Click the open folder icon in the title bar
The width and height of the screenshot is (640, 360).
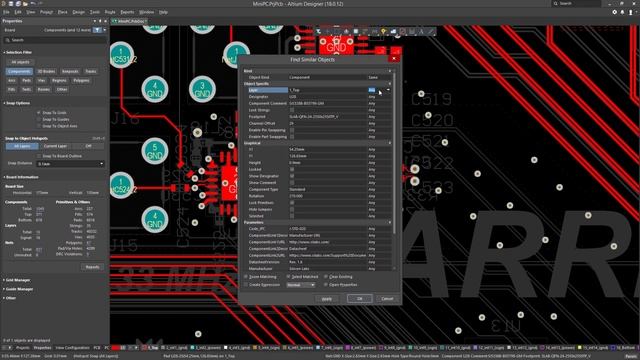click(25, 4)
